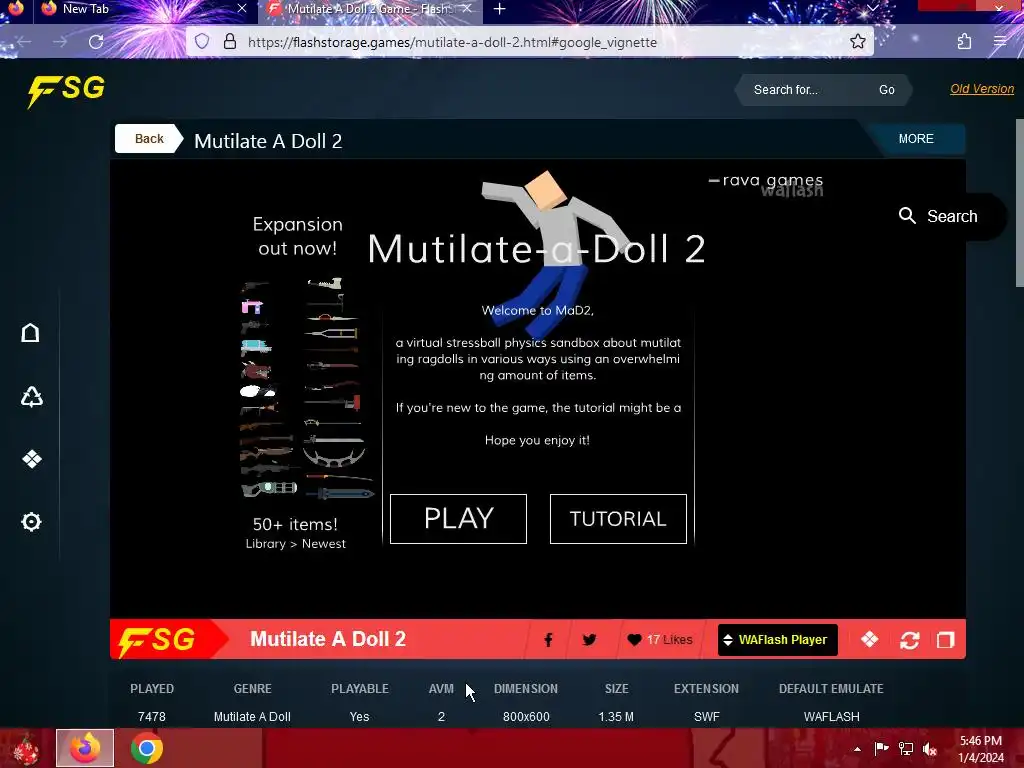The width and height of the screenshot is (1024, 768).
Task: Expand the MORE panel
Action: (916, 139)
